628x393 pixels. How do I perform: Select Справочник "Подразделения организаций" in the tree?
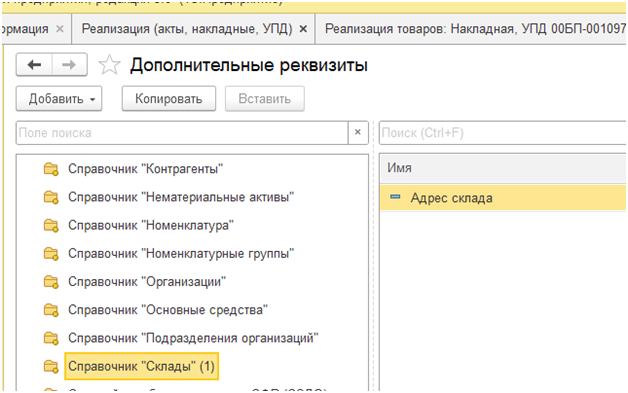click(x=193, y=338)
